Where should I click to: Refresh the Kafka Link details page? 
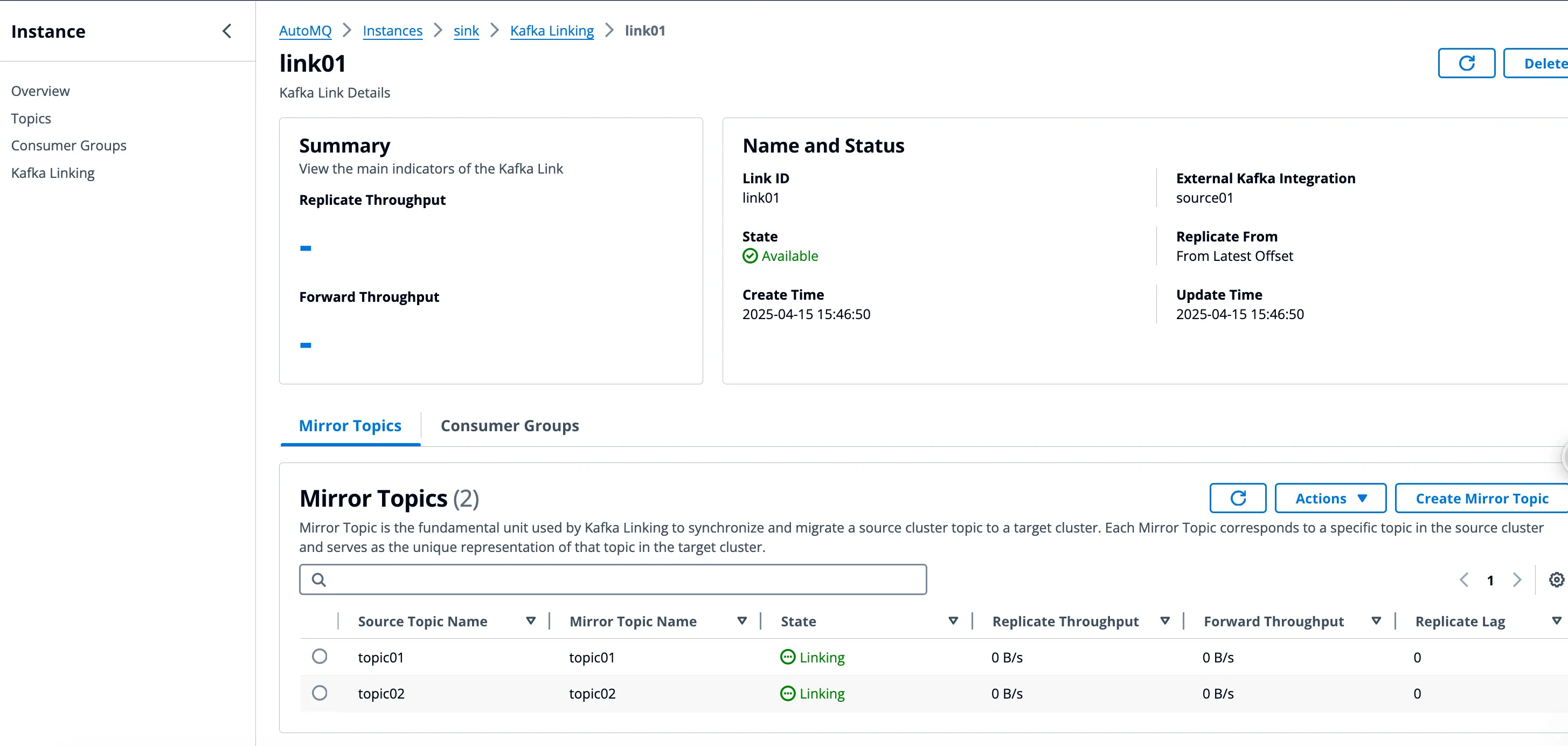coord(1465,63)
